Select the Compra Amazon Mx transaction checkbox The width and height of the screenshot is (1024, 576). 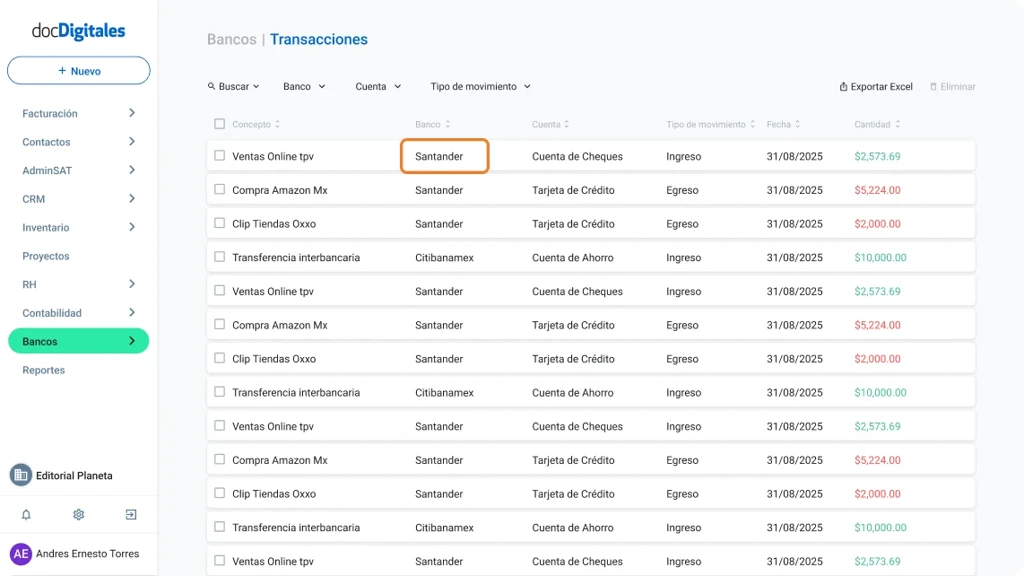pyautogui.click(x=218, y=190)
